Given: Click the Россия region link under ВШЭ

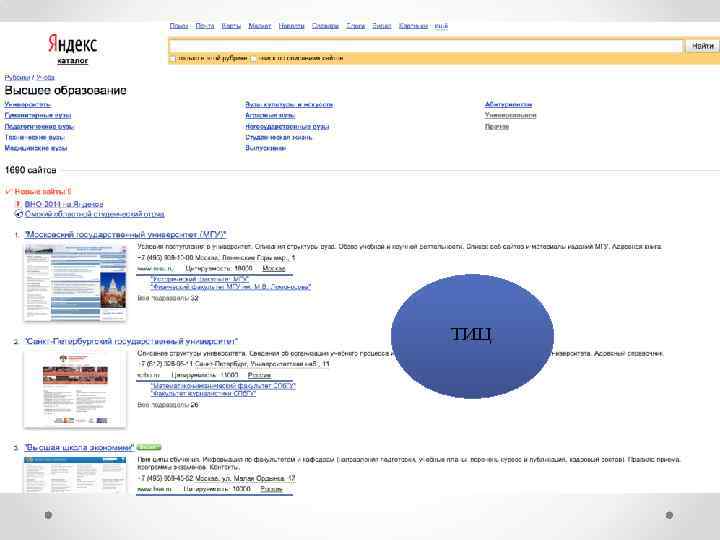Looking at the screenshot, I should [272, 489].
